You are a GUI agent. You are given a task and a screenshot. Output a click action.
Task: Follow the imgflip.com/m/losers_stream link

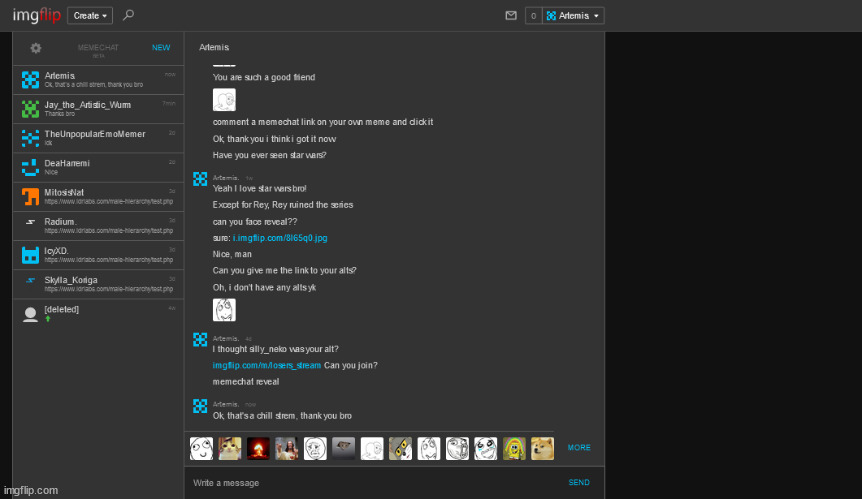(x=266, y=365)
